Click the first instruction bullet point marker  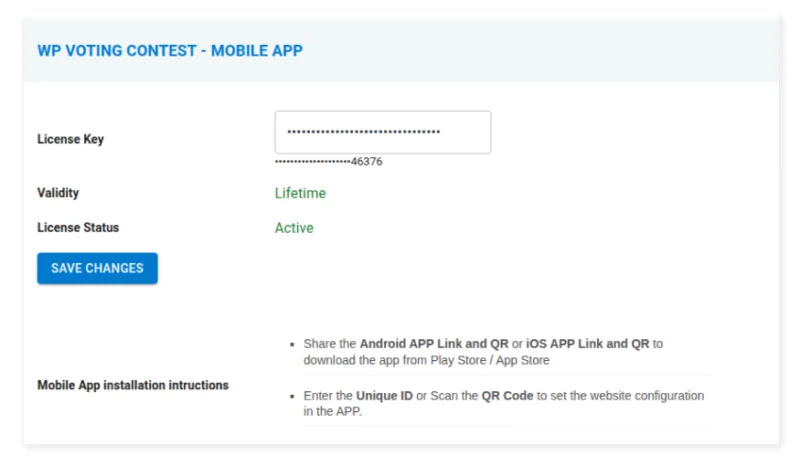point(289,344)
